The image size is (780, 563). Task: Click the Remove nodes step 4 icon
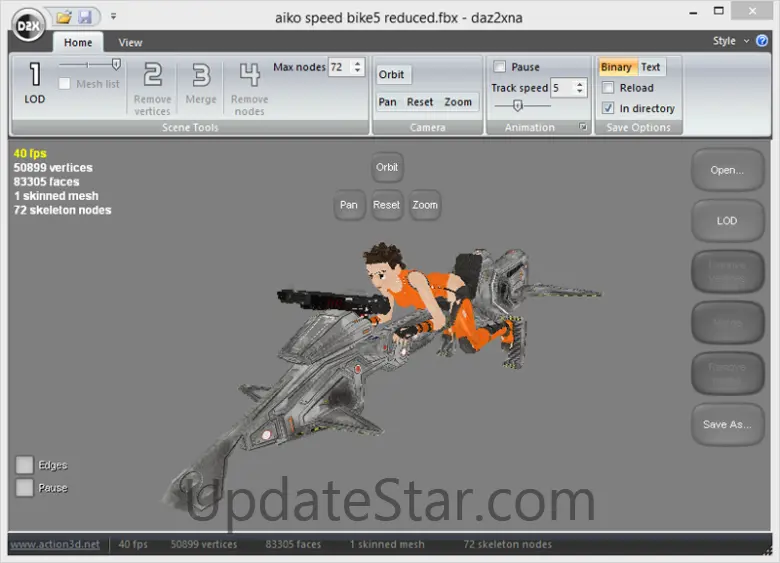[x=249, y=75]
